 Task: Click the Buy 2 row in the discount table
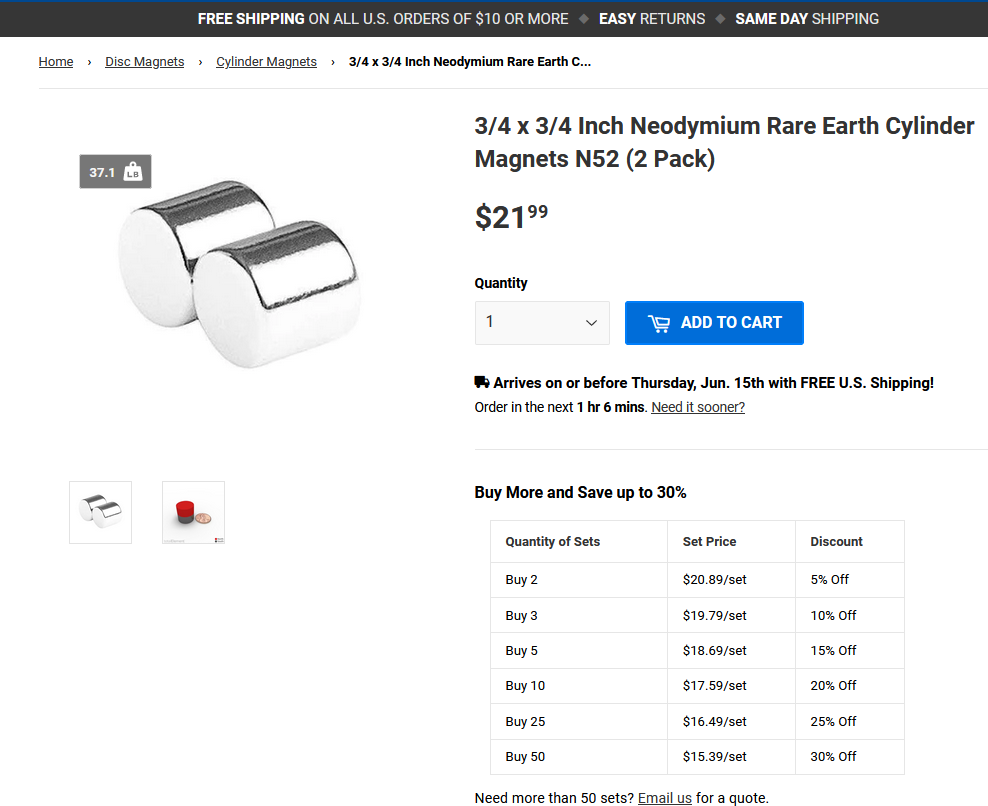(x=697, y=580)
